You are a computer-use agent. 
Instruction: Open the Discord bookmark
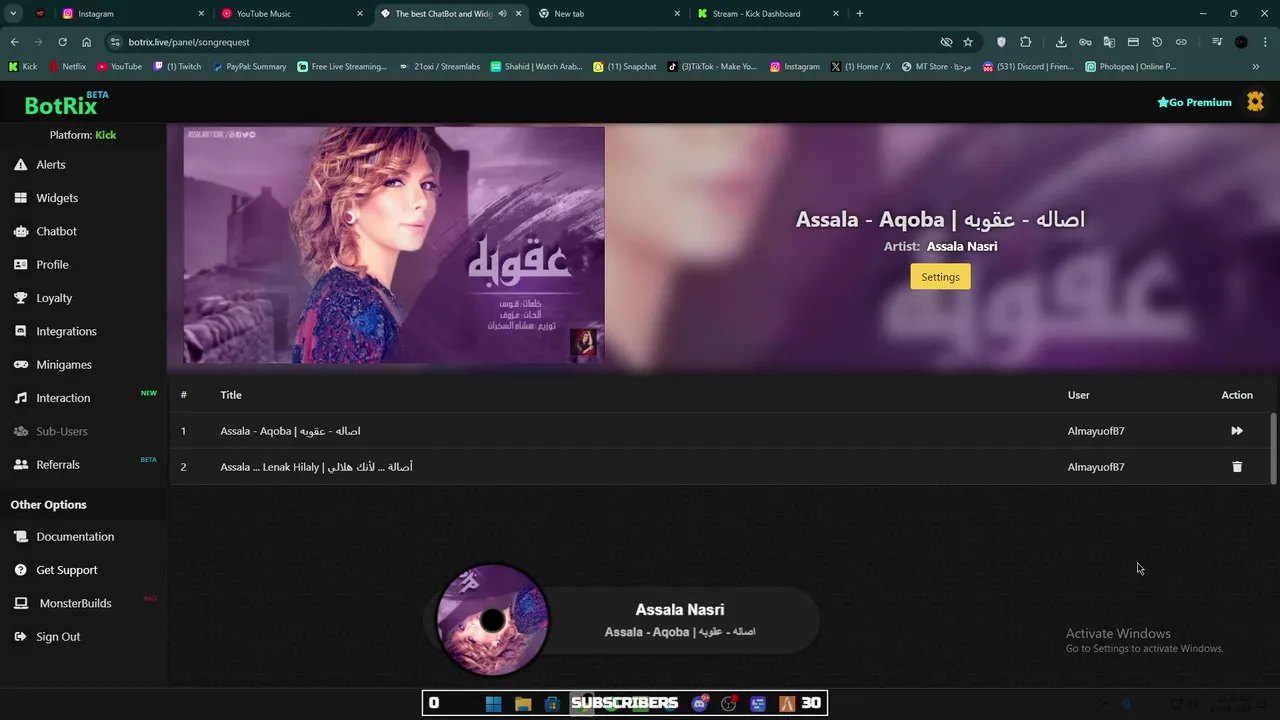[x=1028, y=67]
